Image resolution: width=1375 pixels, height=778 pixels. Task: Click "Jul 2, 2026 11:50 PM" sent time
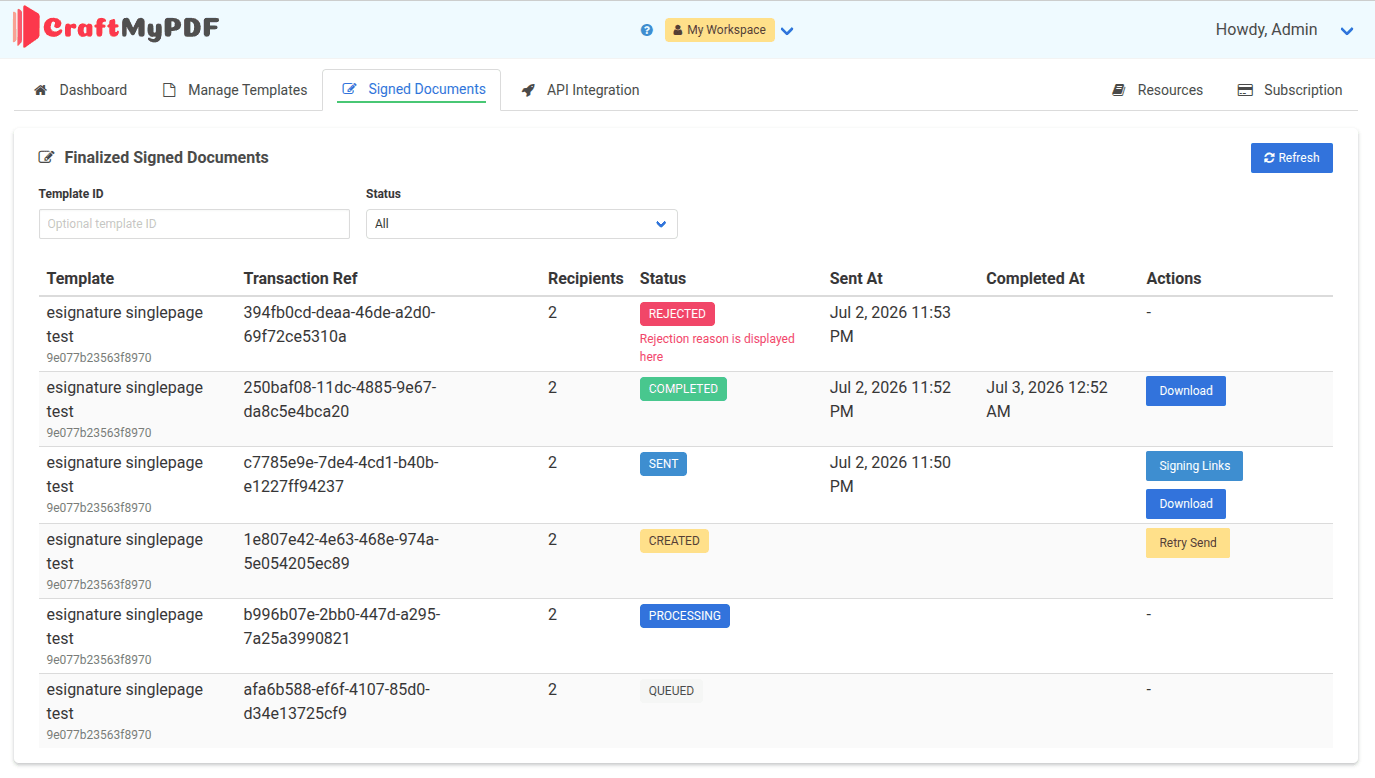point(890,474)
